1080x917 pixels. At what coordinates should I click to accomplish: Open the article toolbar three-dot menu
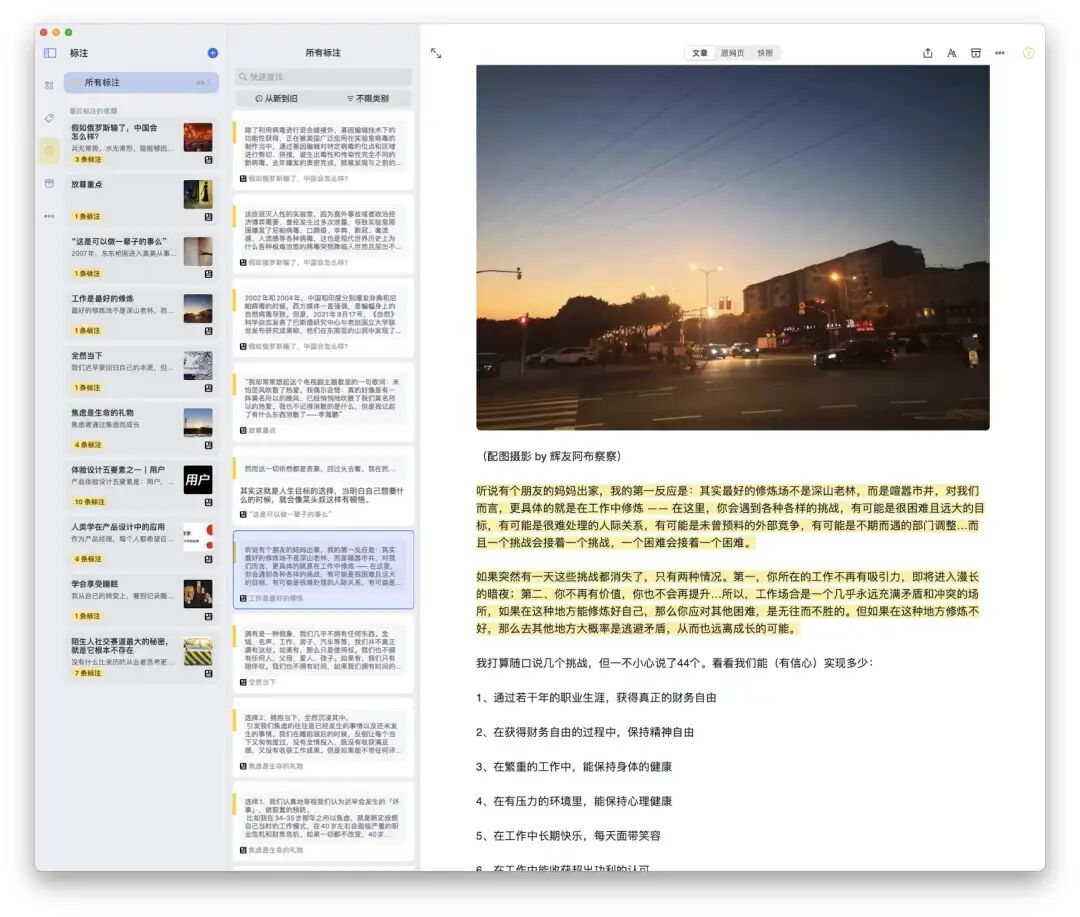click(999, 53)
